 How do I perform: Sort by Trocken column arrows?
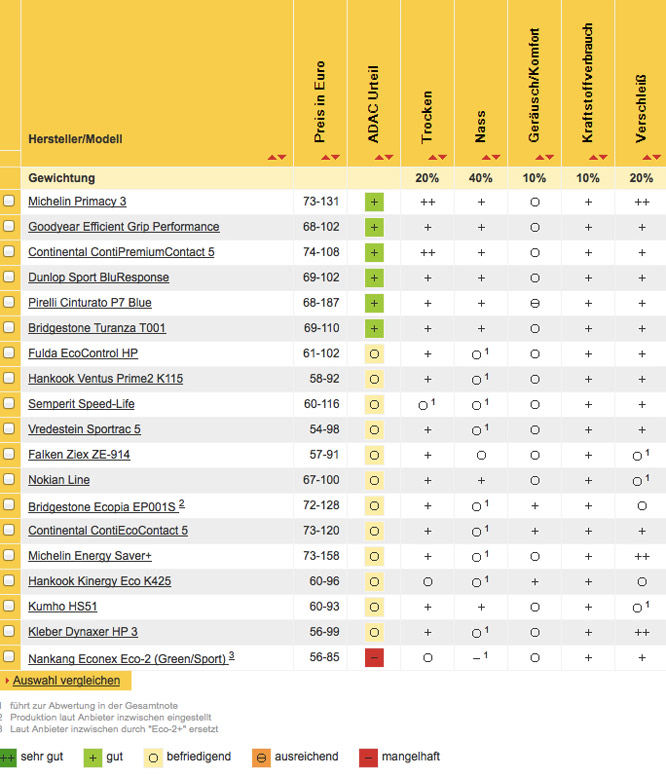click(x=438, y=157)
